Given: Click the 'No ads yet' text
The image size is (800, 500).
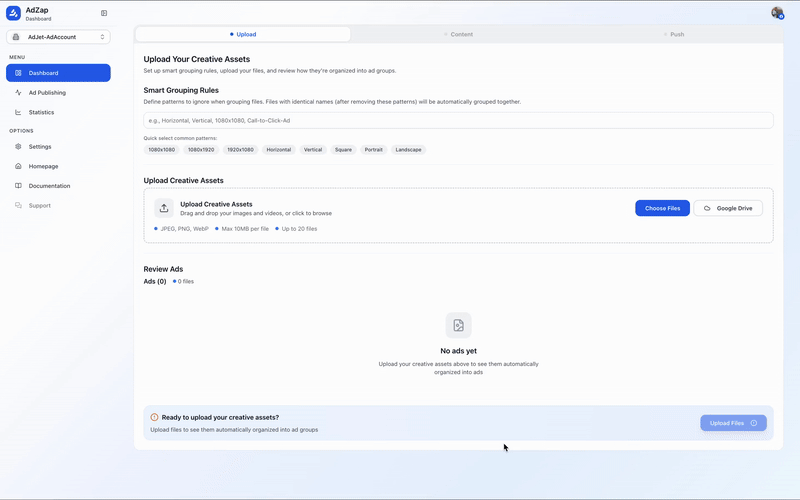Looking at the screenshot, I should click(x=458, y=351).
